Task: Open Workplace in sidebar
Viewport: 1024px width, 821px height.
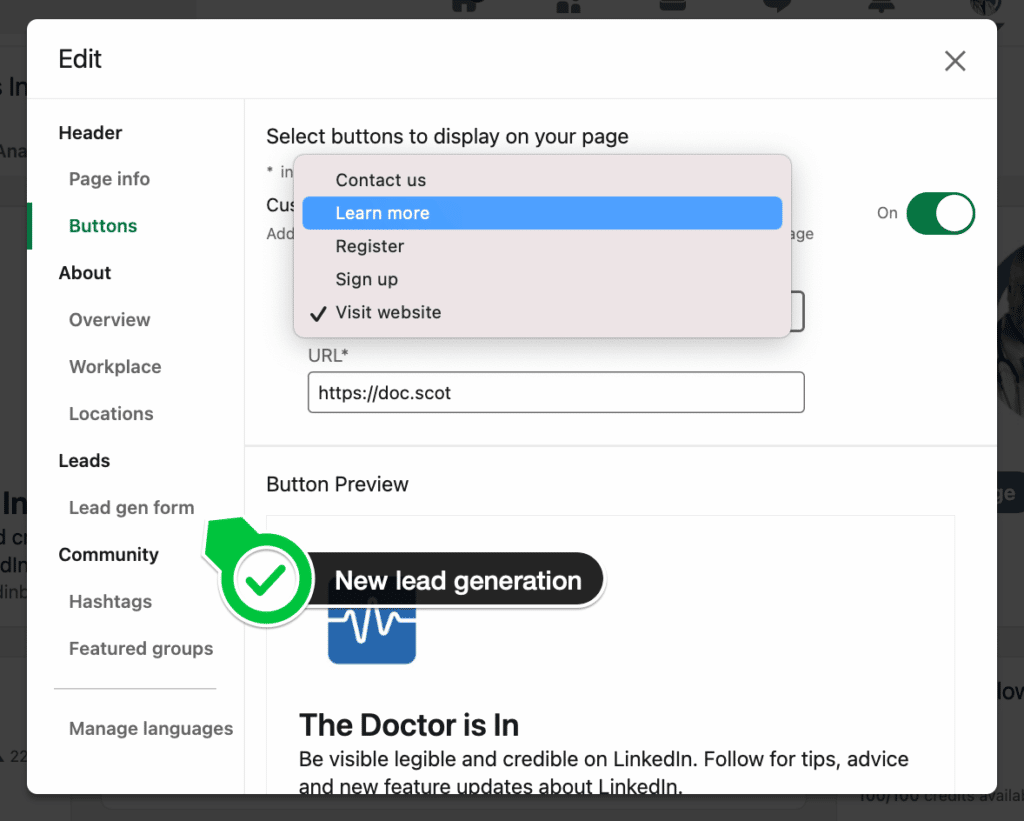Action: [115, 367]
